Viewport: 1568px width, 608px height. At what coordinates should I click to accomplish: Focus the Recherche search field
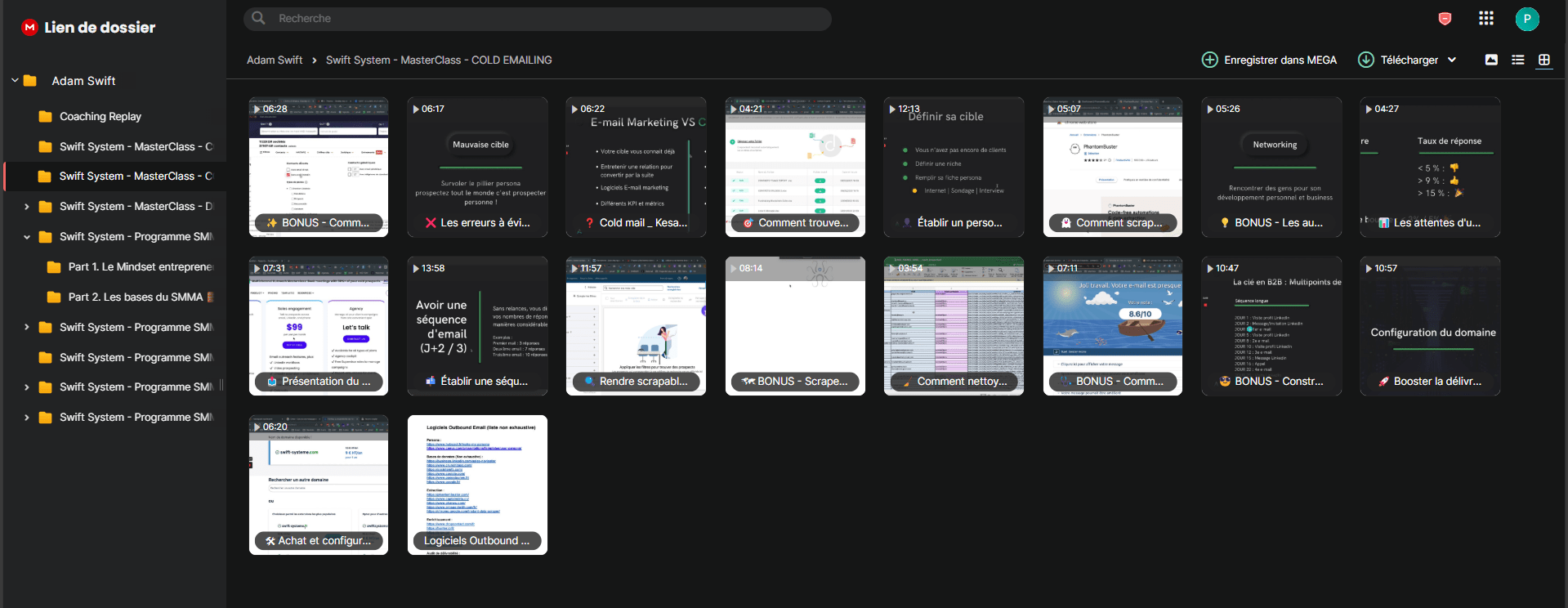(538, 19)
